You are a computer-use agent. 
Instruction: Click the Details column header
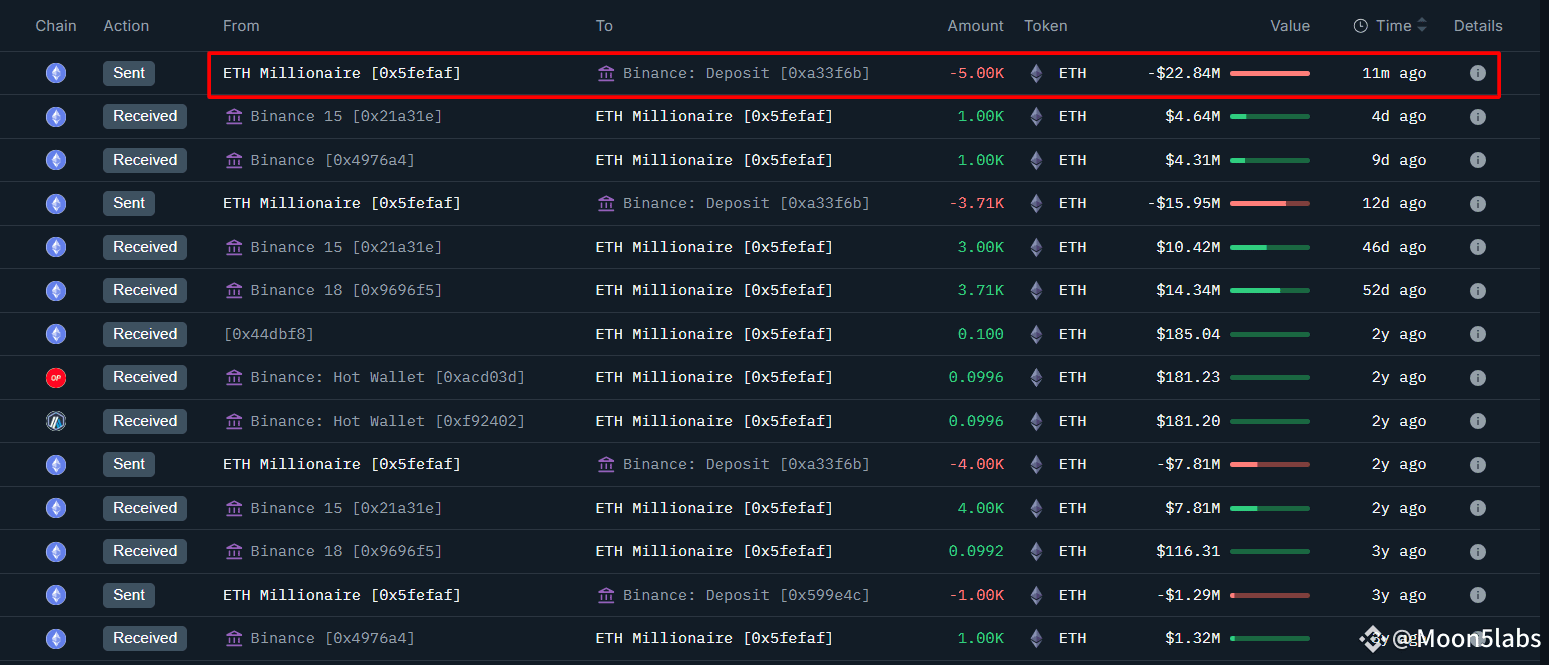point(1478,26)
